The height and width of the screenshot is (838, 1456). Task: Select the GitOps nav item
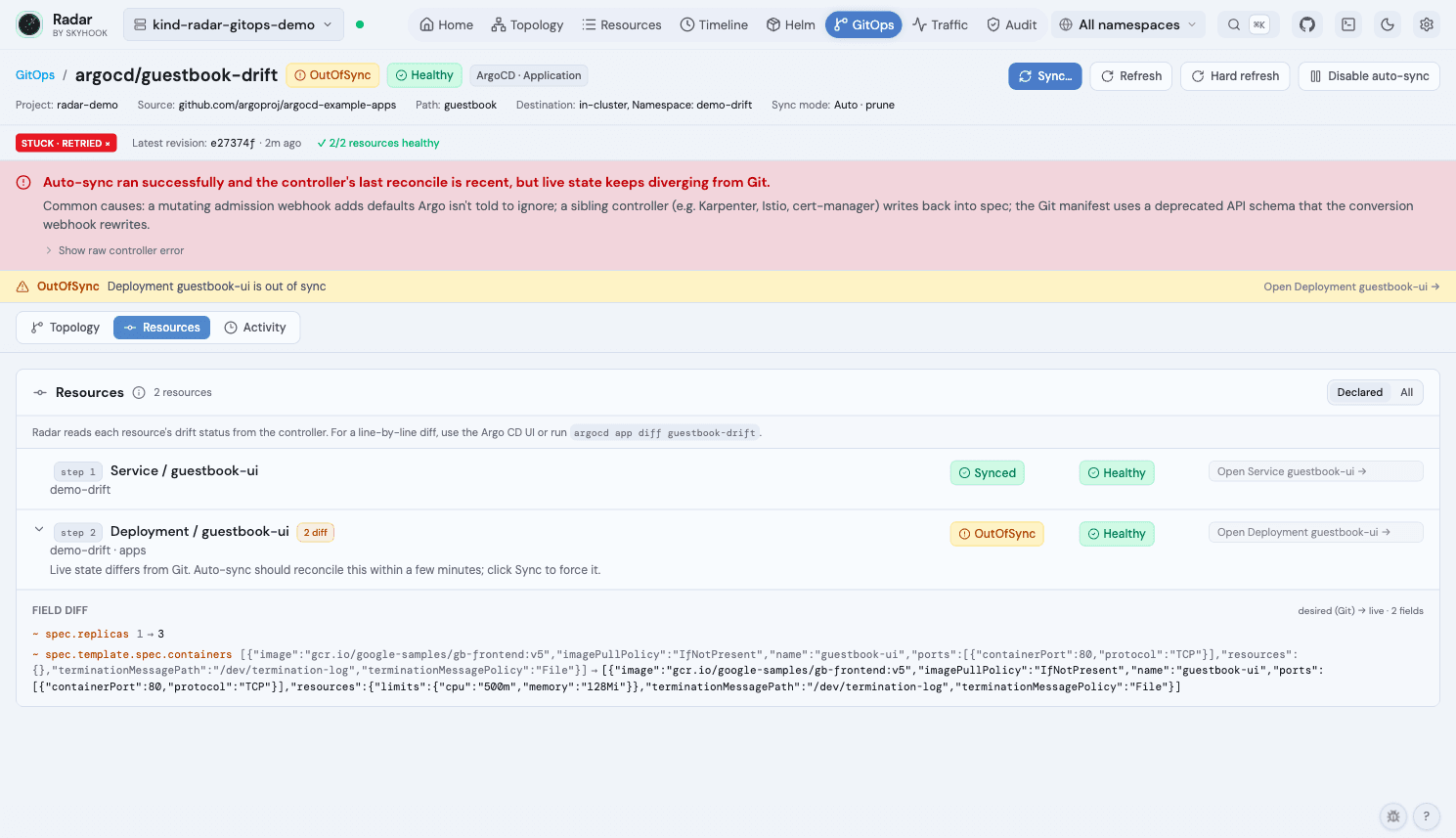tap(863, 24)
